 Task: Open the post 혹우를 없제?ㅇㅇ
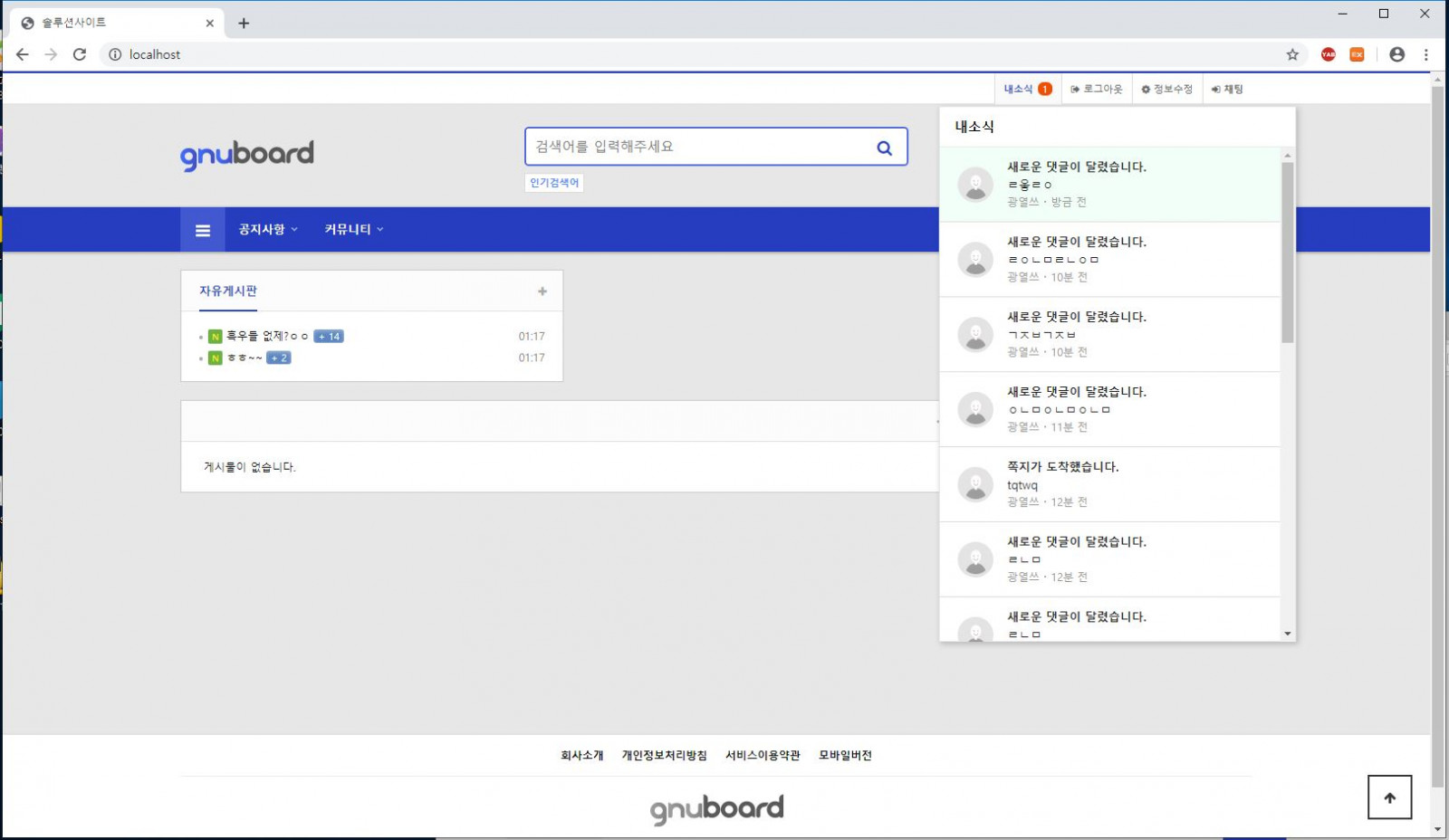[267, 337]
